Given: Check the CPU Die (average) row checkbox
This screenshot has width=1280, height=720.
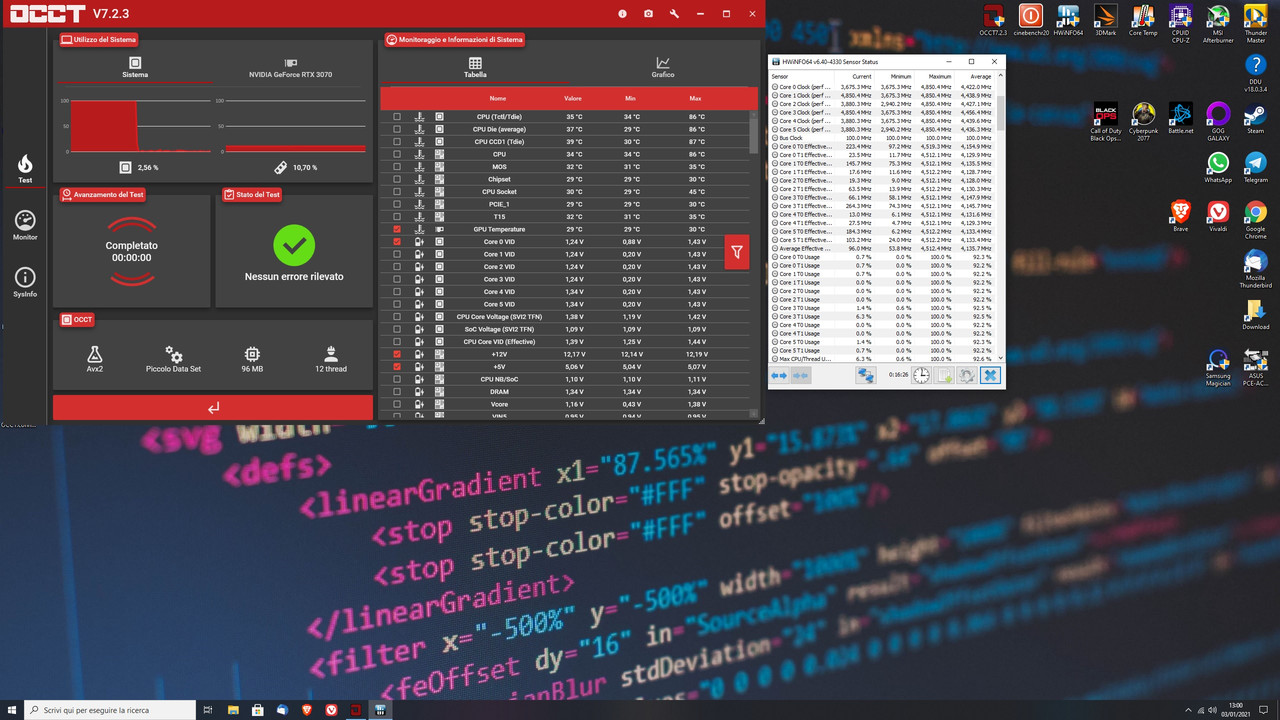Looking at the screenshot, I should click(x=397, y=129).
